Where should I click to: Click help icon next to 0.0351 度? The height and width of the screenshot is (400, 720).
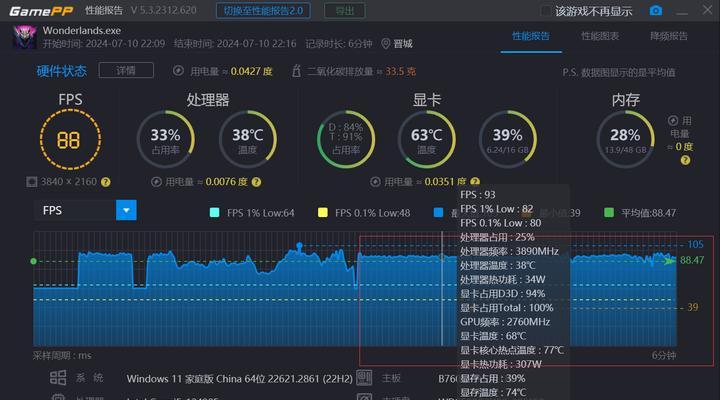(475, 182)
